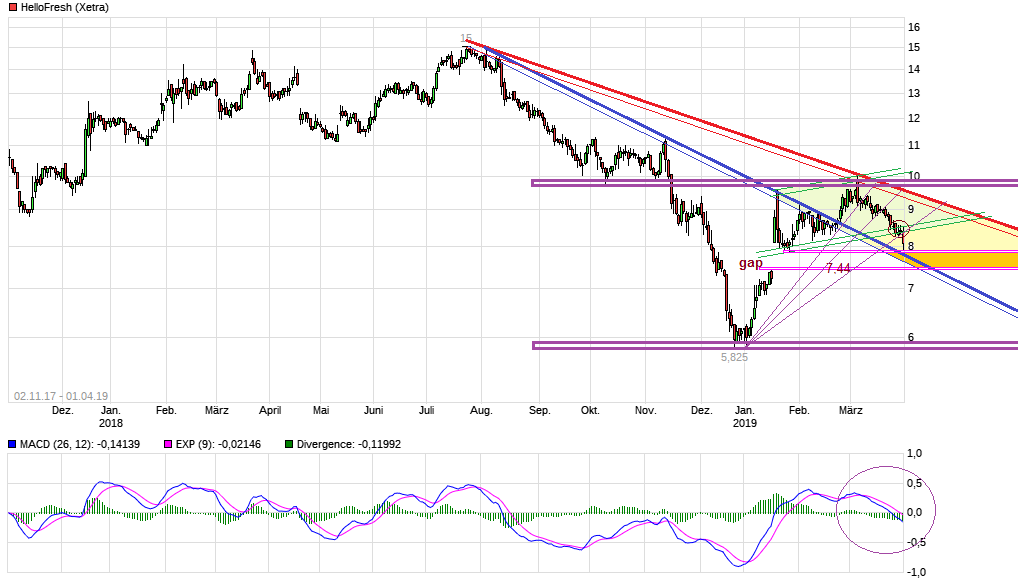Viewport: 1018px width, 588px height.
Task: Click the MACD axis value 0,0
Action: tap(914, 513)
